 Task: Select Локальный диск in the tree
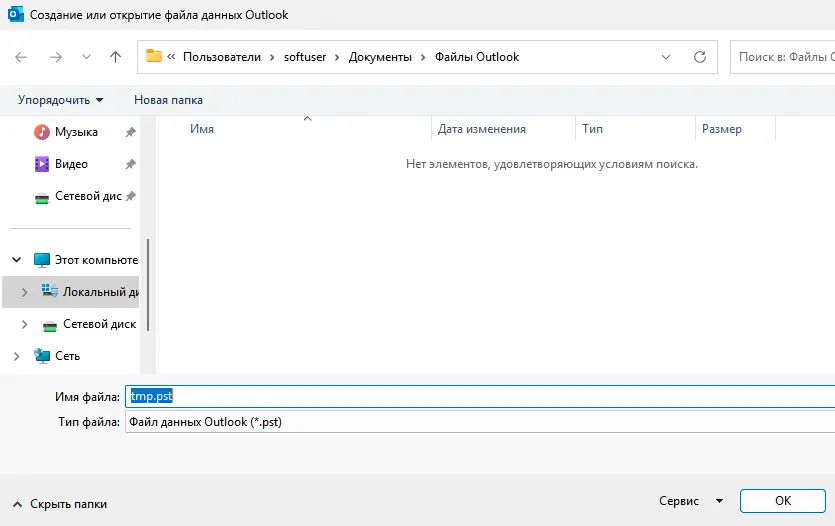coord(101,292)
